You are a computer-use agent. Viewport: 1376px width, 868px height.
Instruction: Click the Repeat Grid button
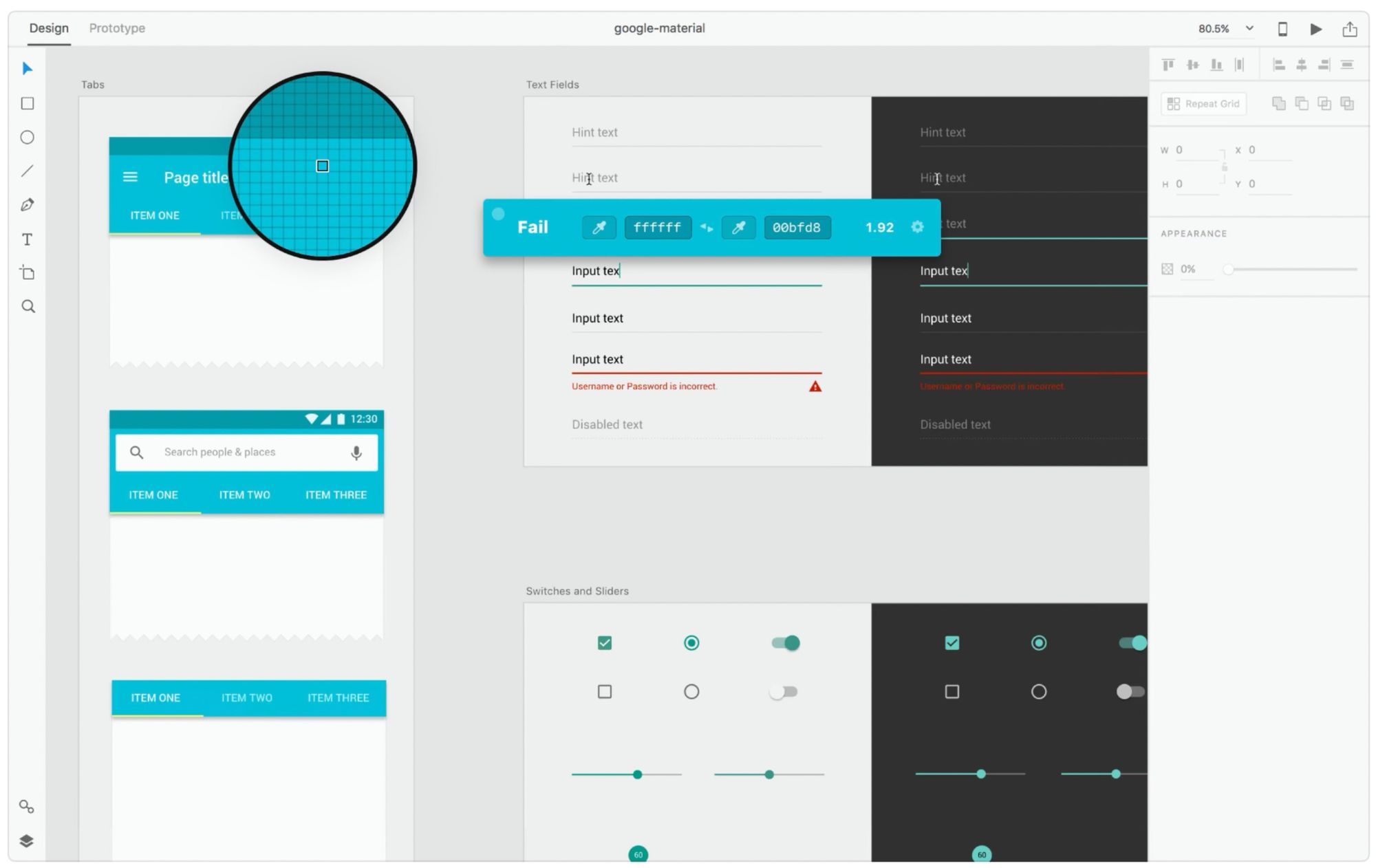(x=1203, y=104)
